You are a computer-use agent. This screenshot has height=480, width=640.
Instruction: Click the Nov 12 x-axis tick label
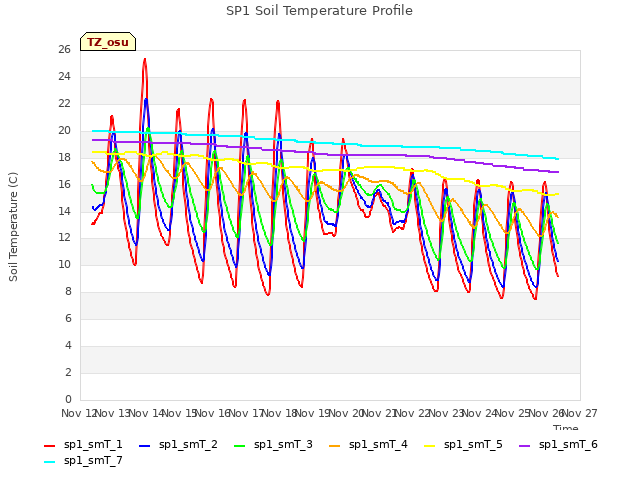coord(78,413)
